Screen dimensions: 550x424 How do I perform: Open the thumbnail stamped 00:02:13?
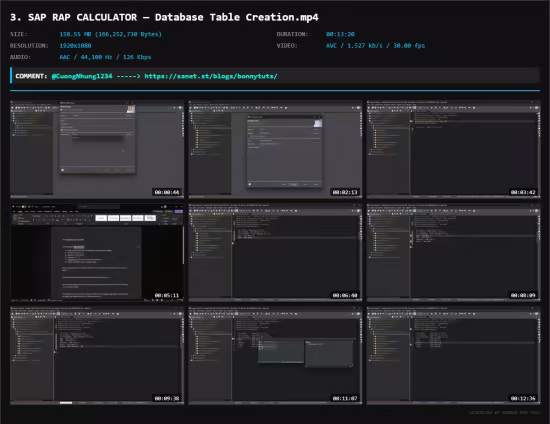(x=275, y=150)
